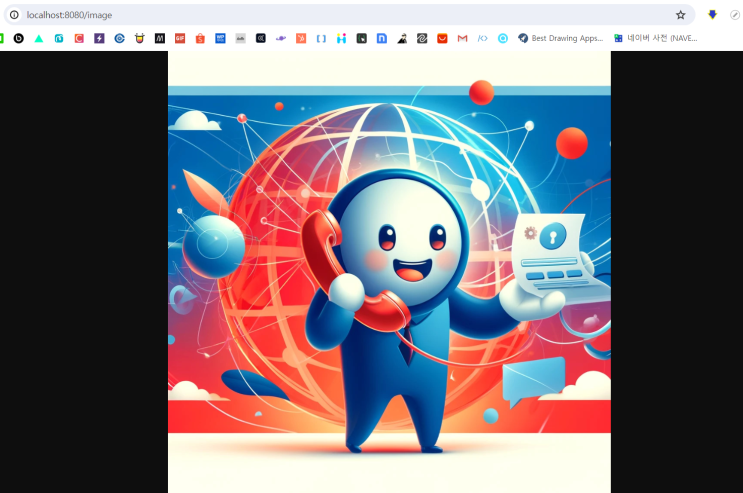
Task: Click the site information icon in address bar
Action: tap(14, 15)
